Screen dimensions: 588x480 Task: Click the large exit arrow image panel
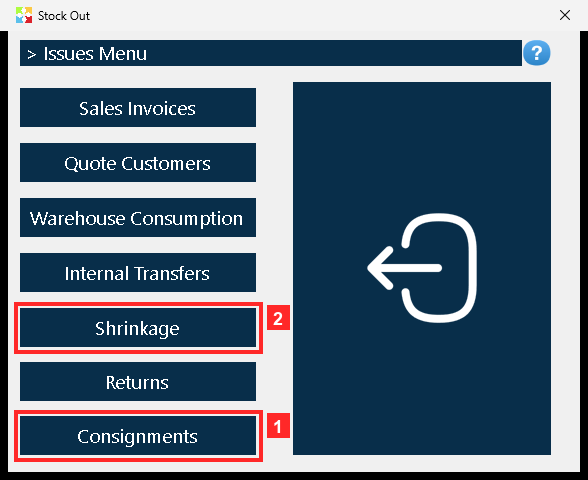[422, 268]
